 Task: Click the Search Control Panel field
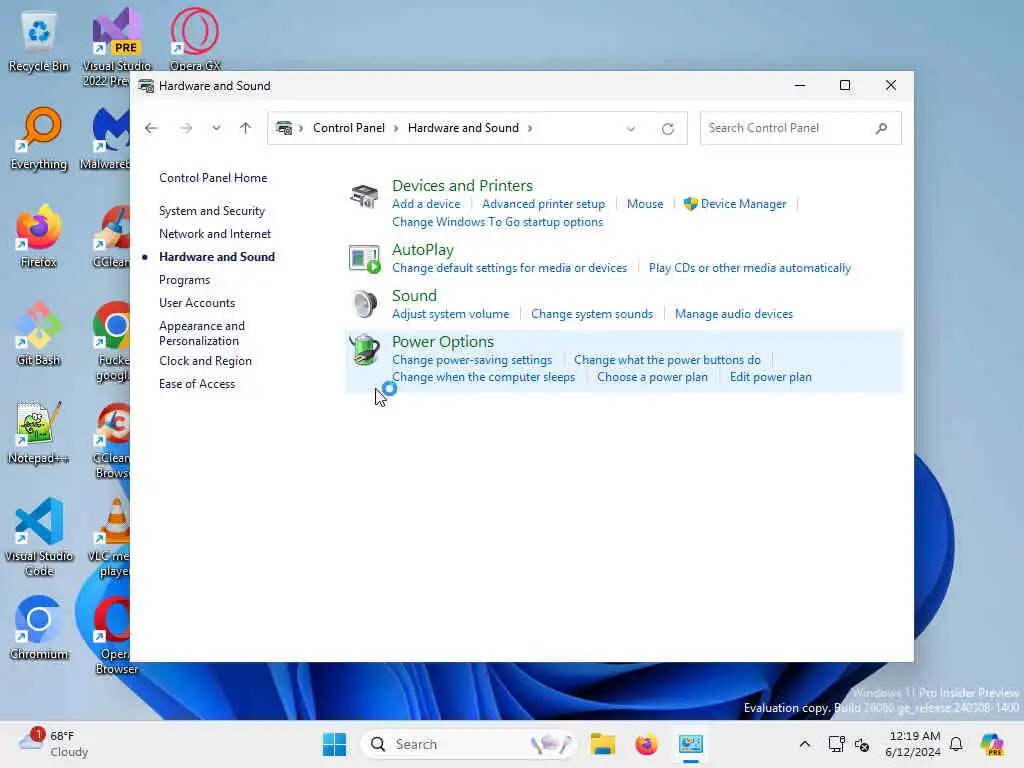click(x=800, y=128)
